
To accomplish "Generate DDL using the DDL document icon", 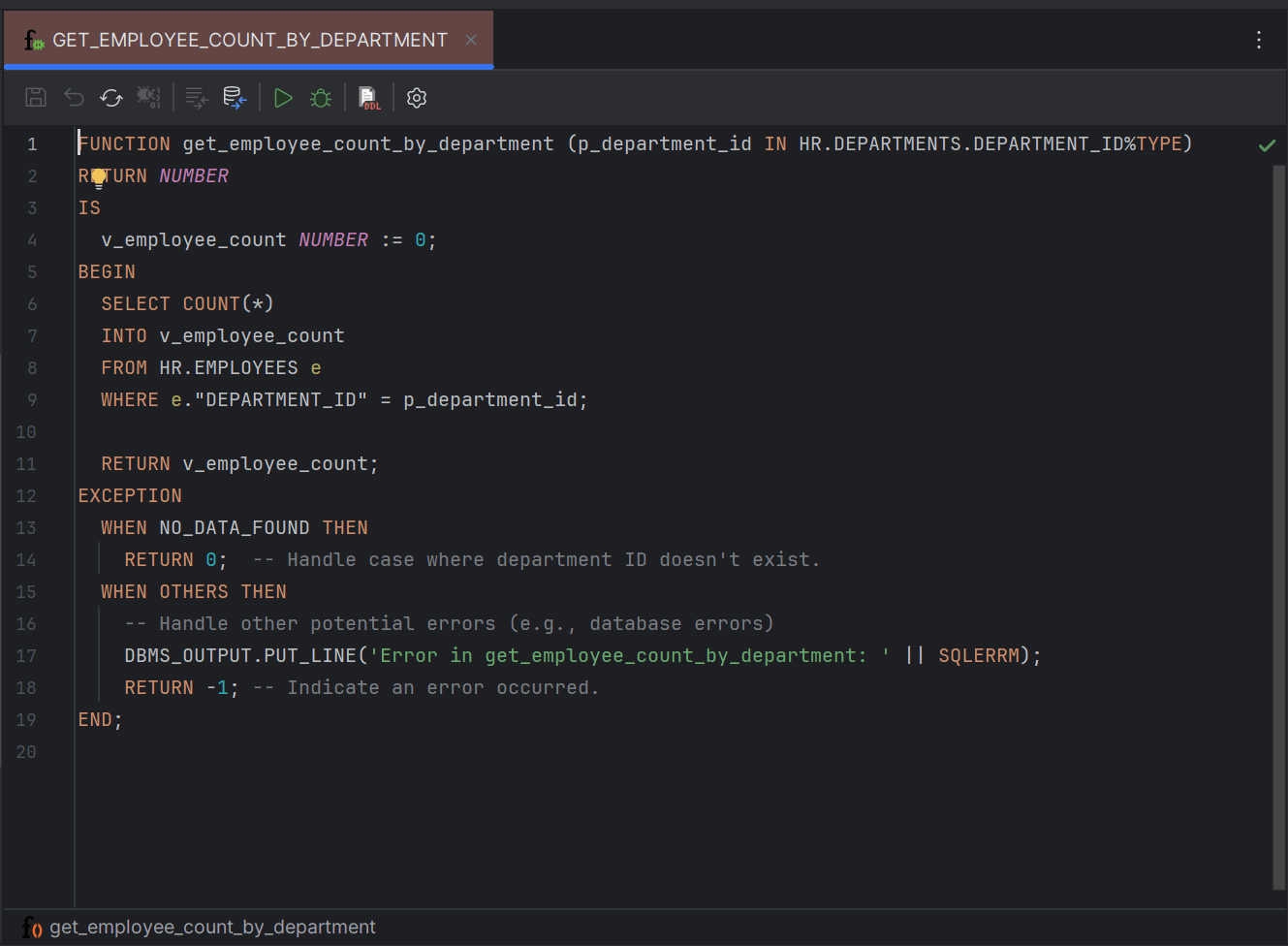I will click(x=369, y=97).
